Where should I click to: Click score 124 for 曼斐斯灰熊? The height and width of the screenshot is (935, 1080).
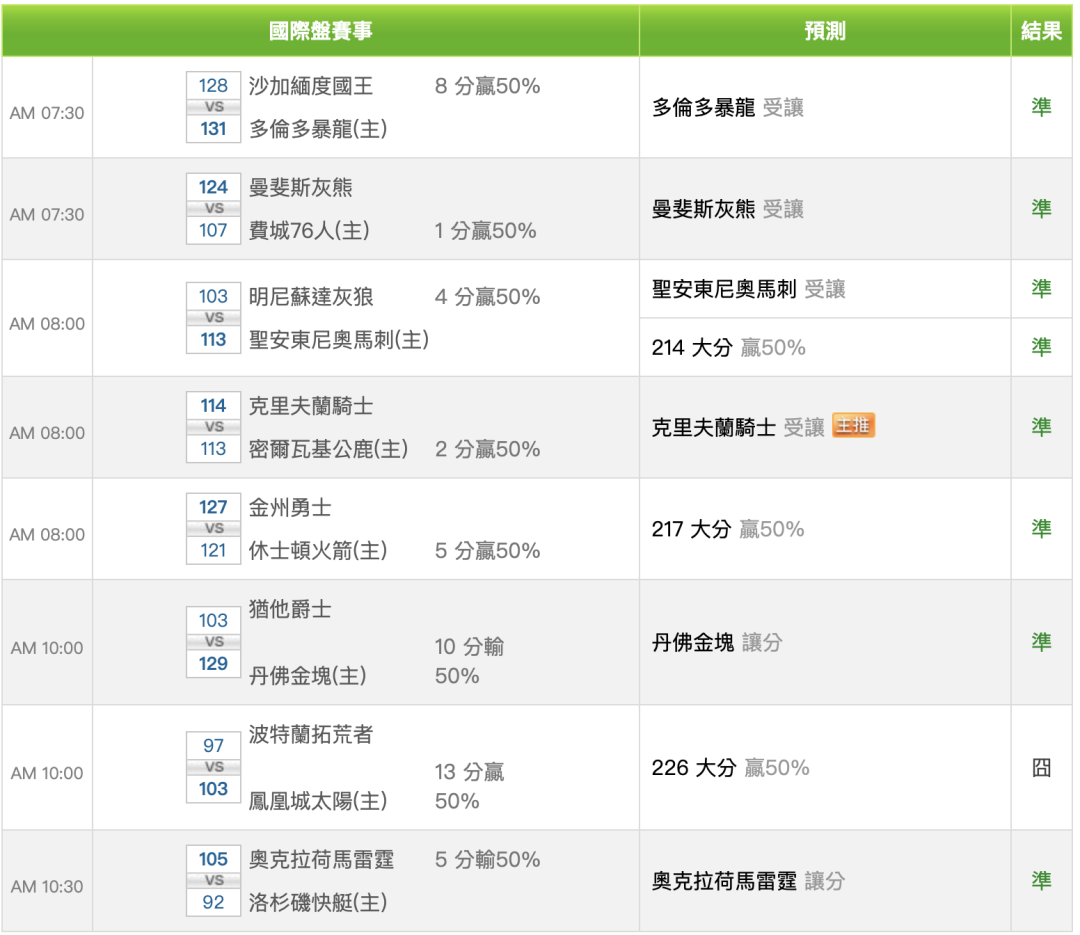(x=214, y=187)
